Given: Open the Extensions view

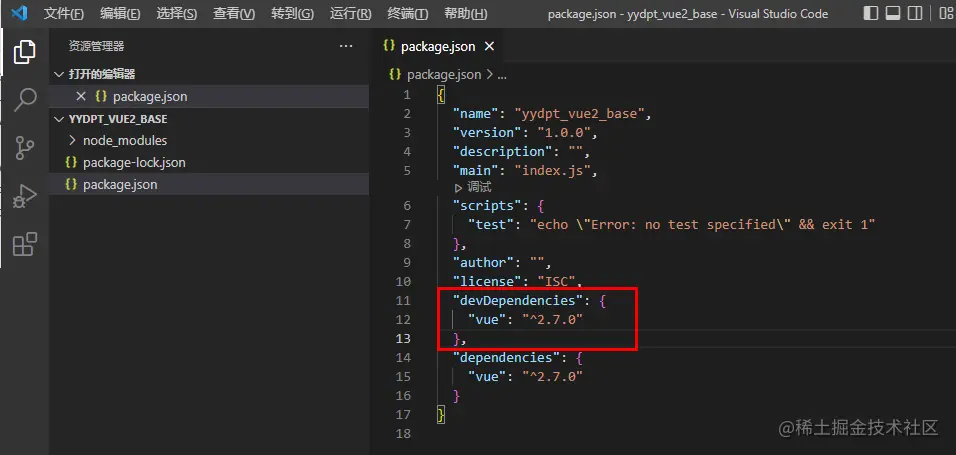Looking at the screenshot, I should [x=24, y=244].
